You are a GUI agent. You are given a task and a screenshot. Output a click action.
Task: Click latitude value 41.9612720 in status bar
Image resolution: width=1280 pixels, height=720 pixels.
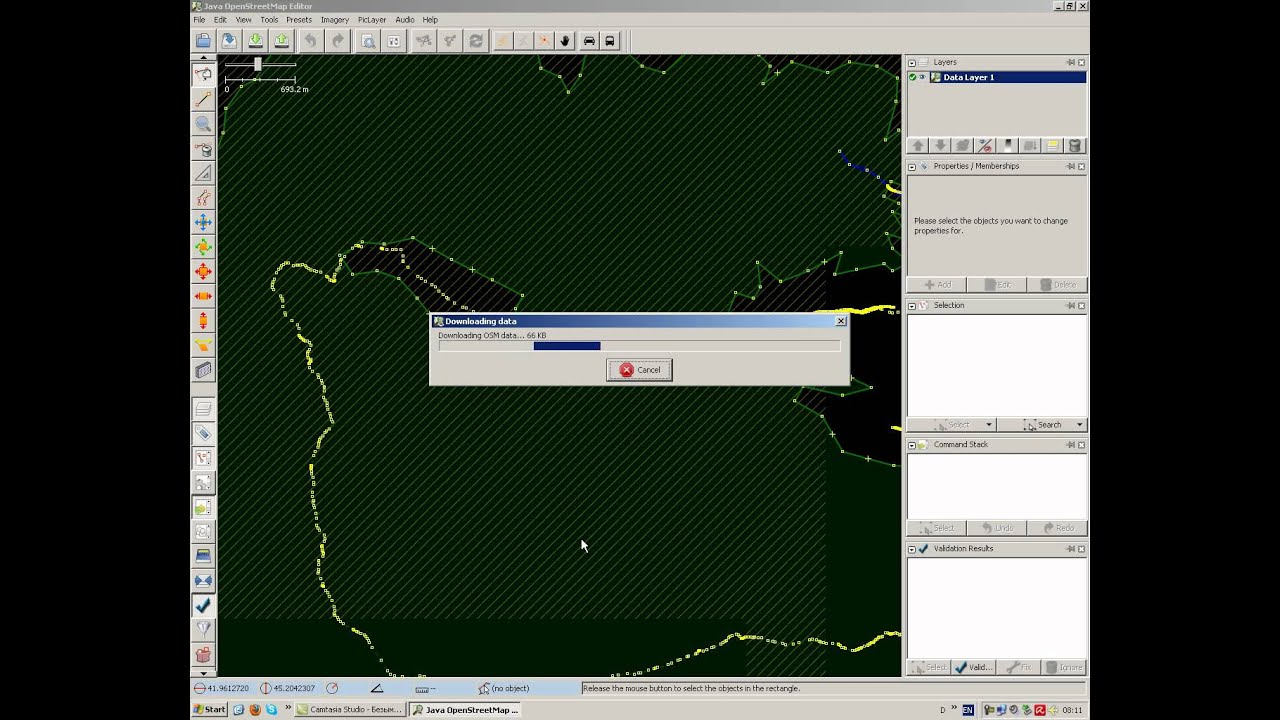click(226, 688)
